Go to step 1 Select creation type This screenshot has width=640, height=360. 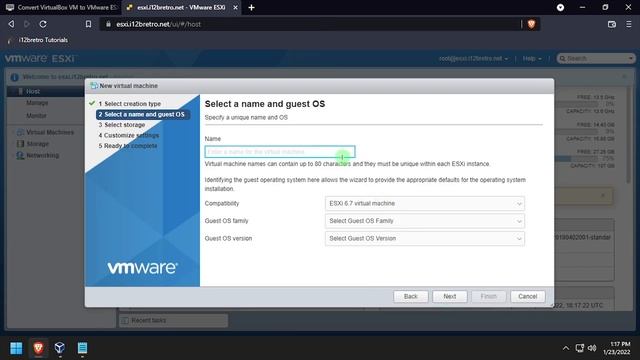(x=129, y=104)
